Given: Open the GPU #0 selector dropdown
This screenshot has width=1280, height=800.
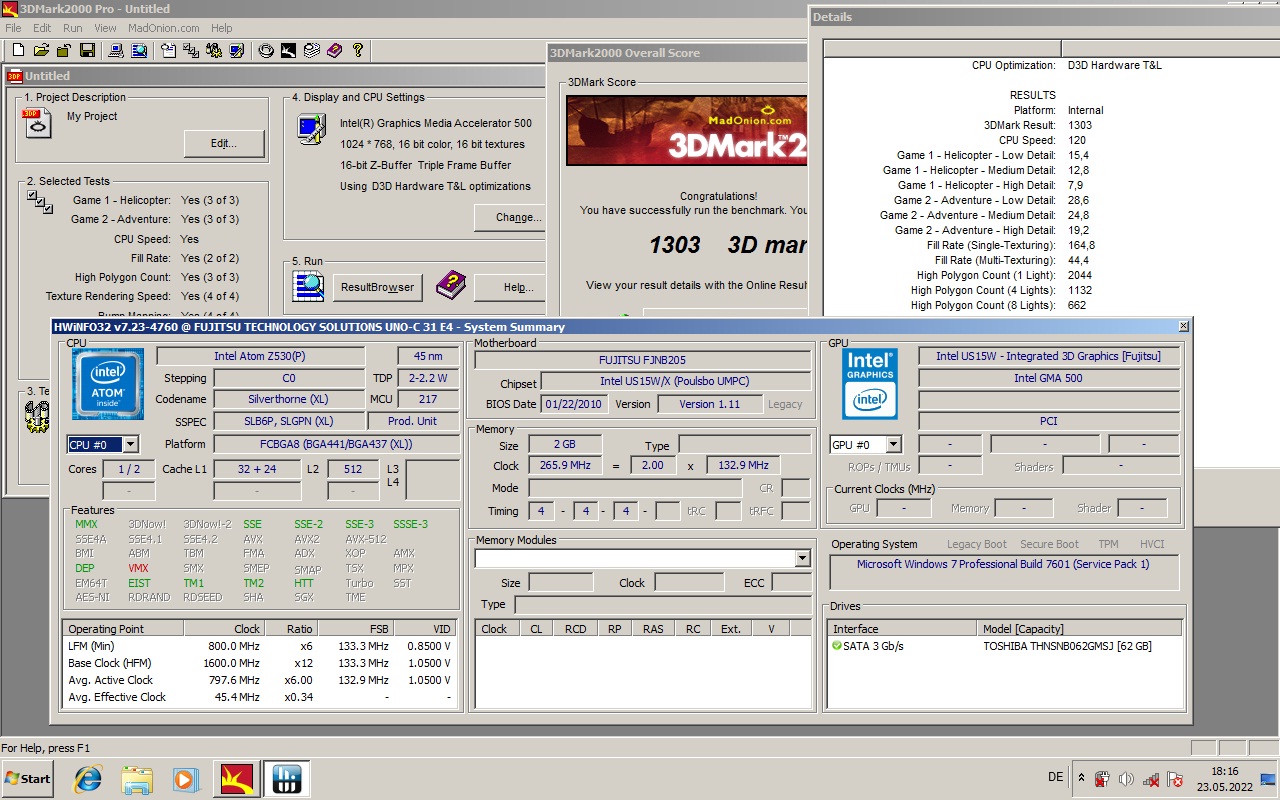Looking at the screenshot, I should [893, 444].
